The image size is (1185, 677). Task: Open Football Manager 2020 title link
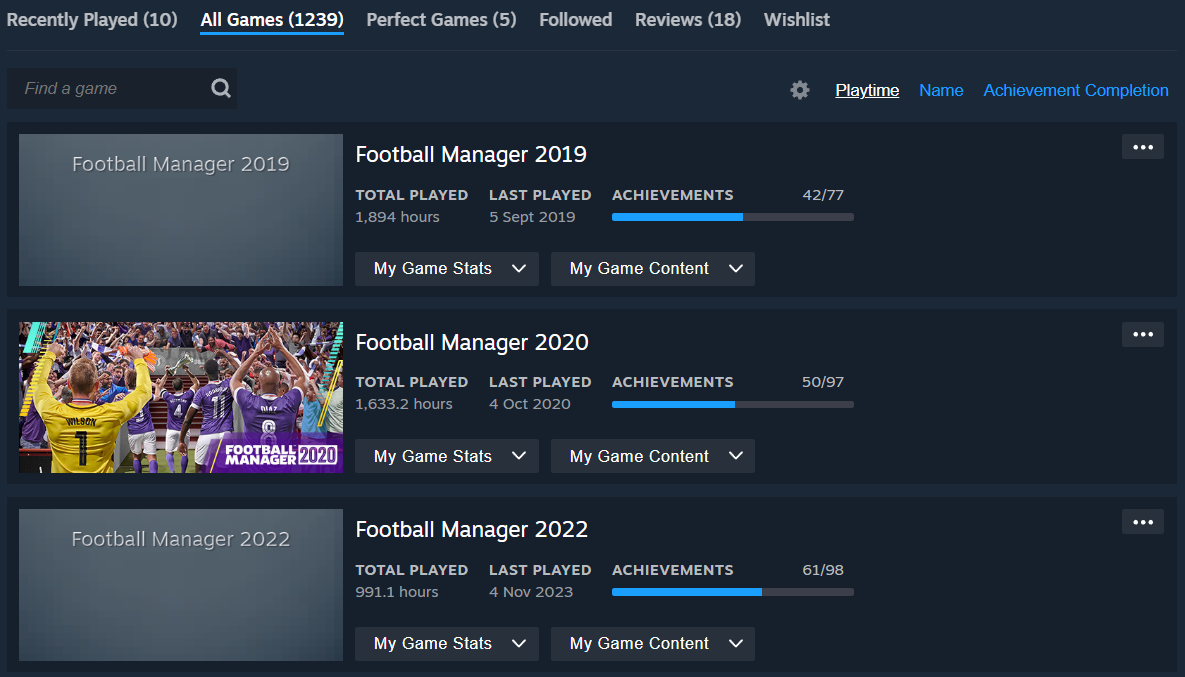(x=472, y=342)
